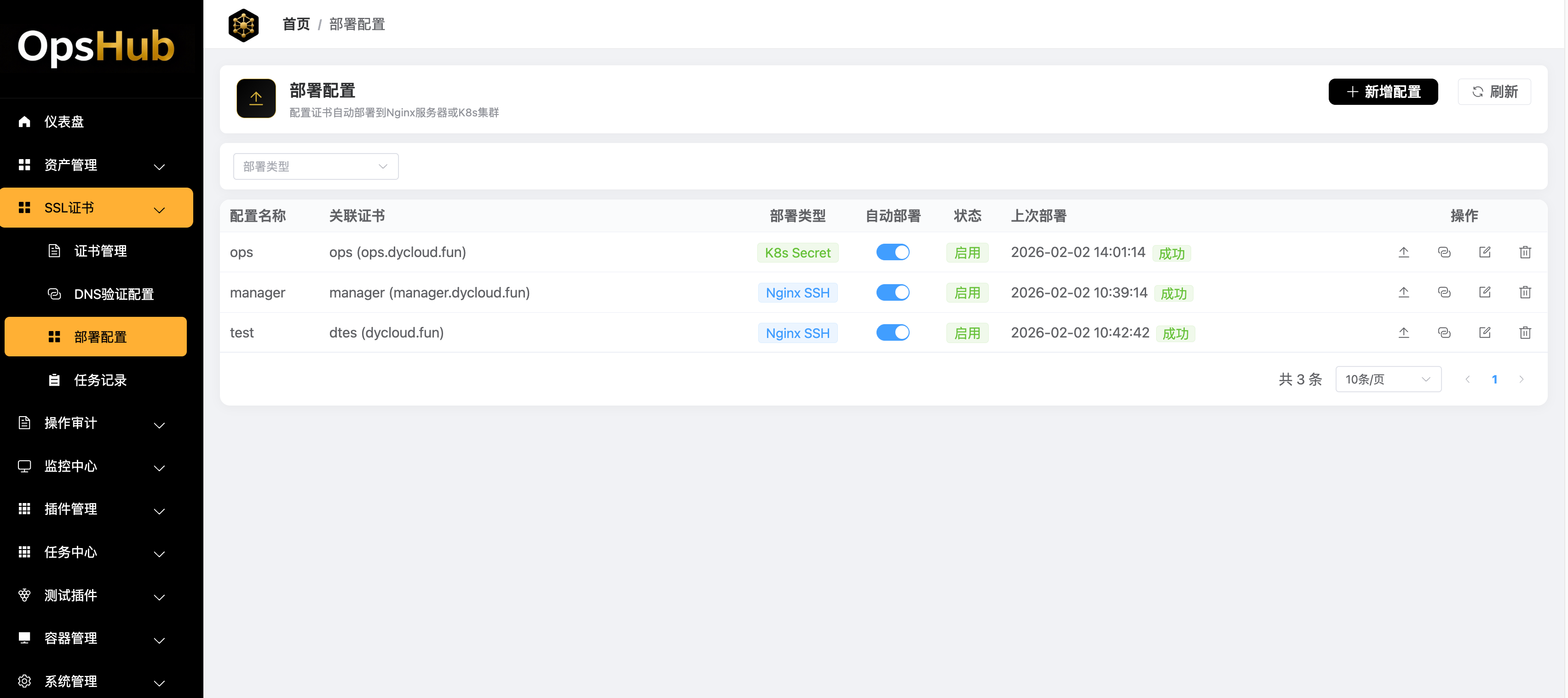Click the 刷新 refresh button
Viewport: 1568px width, 698px height.
pyautogui.click(x=1494, y=92)
